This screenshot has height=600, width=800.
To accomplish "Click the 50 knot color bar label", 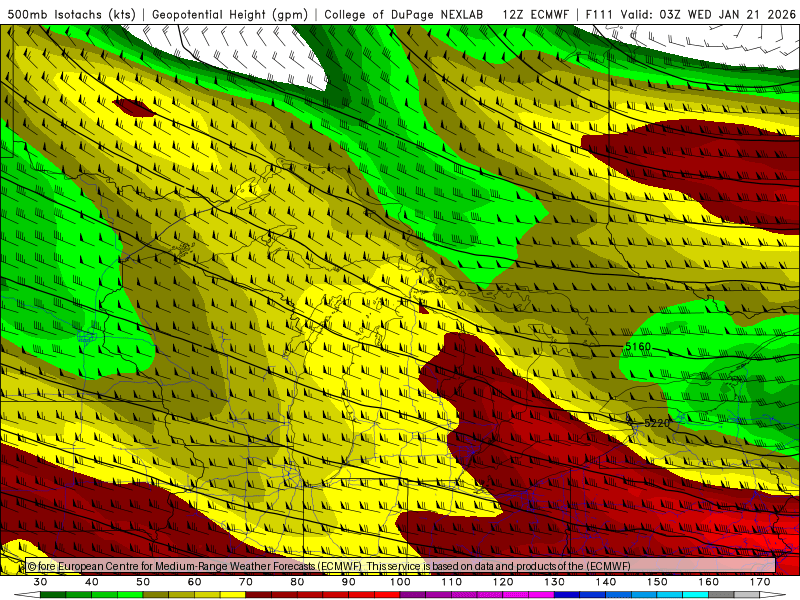I will [143, 582].
